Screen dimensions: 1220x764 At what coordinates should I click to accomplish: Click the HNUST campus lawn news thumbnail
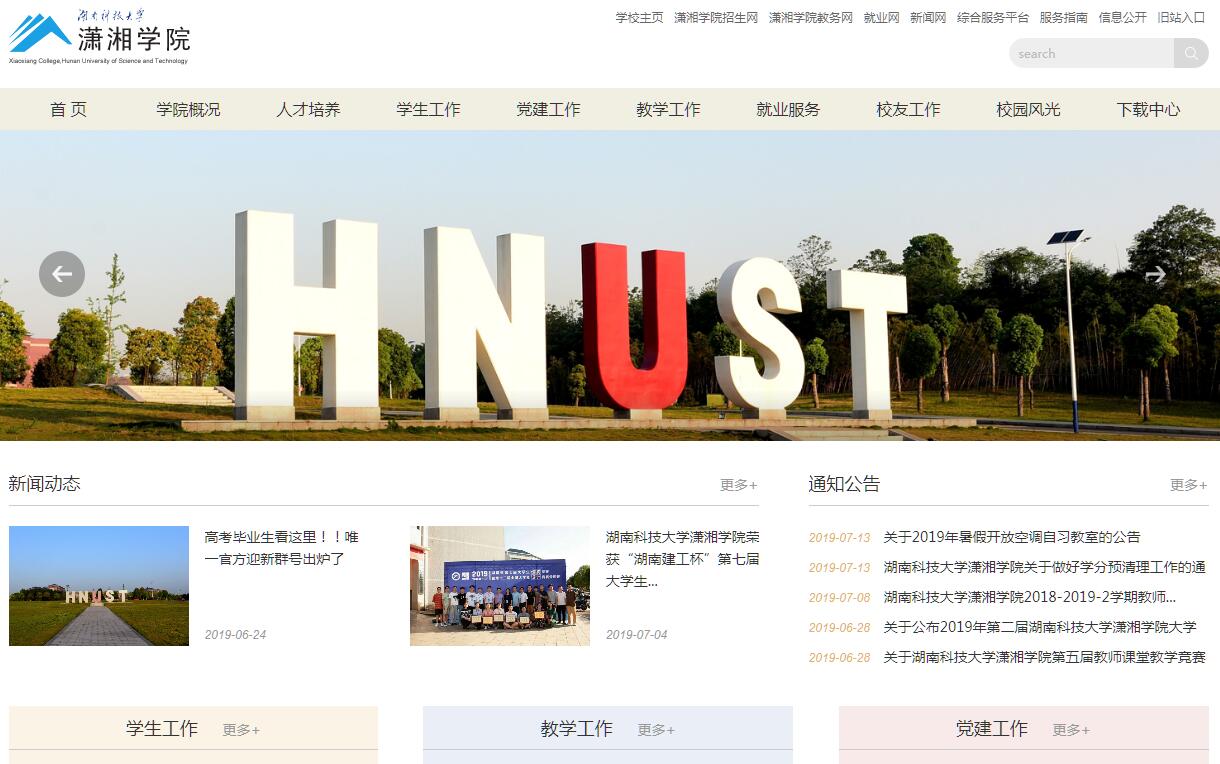pyautogui.click(x=99, y=586)
